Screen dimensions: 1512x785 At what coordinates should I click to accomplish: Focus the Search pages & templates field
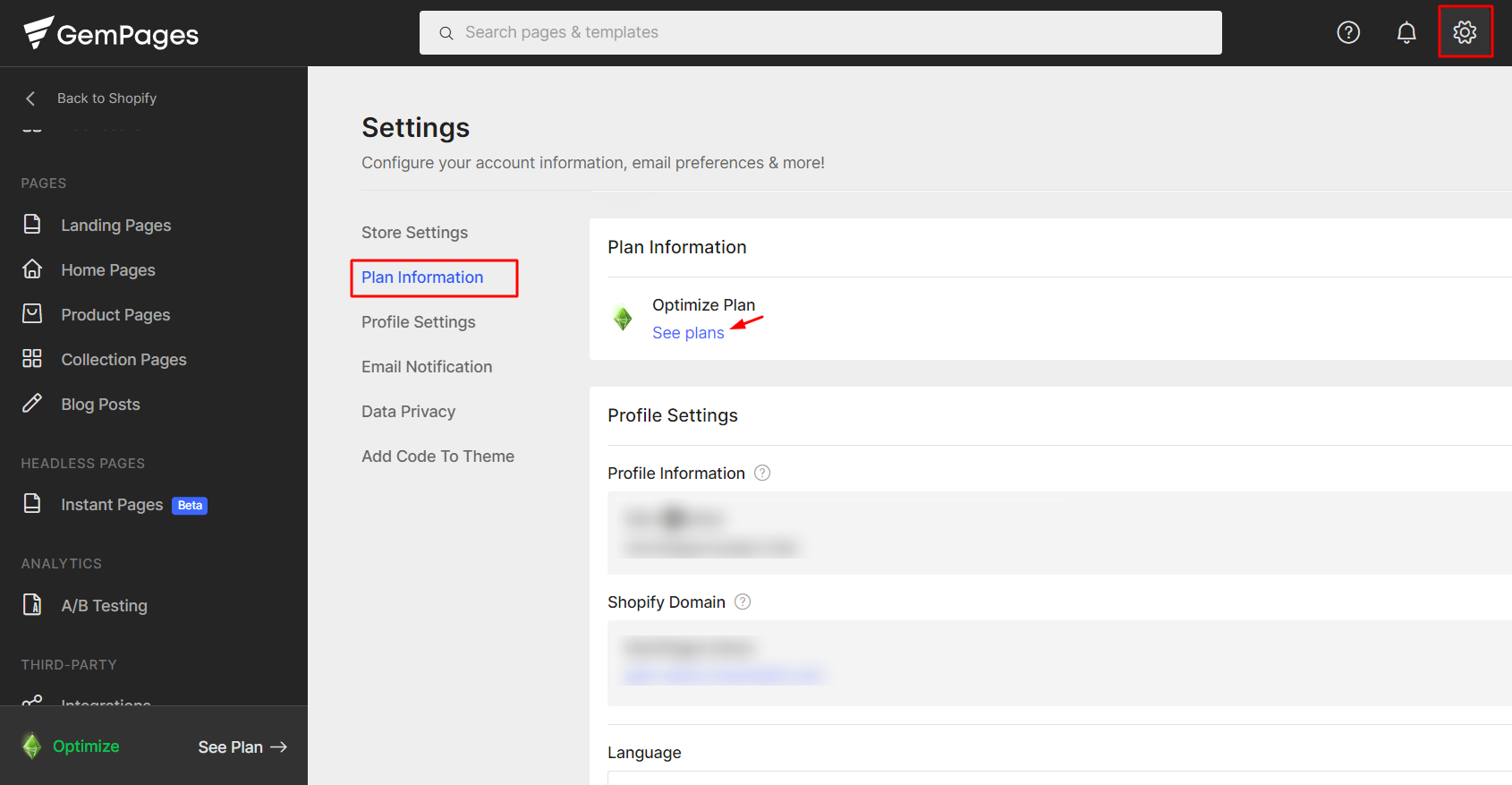pyautogui.click(x=820, y=33)
